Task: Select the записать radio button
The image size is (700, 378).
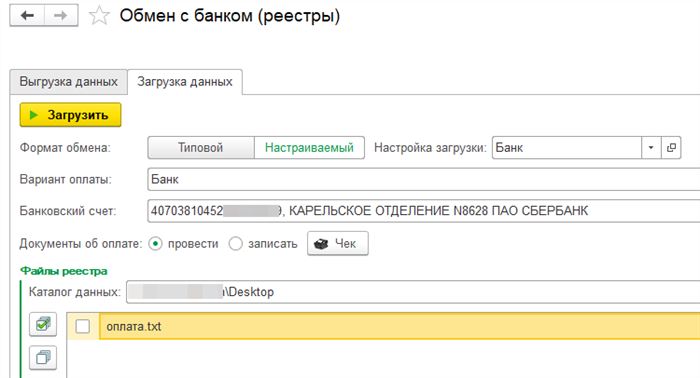Action: click(235, 244)
